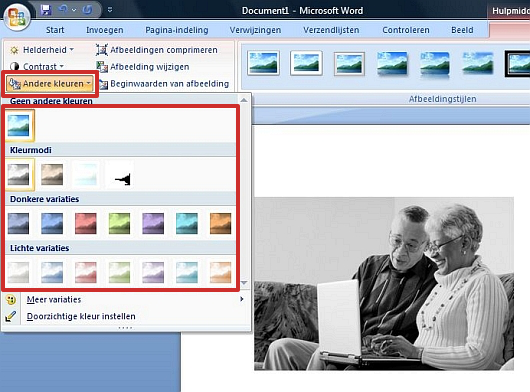Choose the light green variation
The height and width of the screenshot is (392, 530).
point(120,272)
